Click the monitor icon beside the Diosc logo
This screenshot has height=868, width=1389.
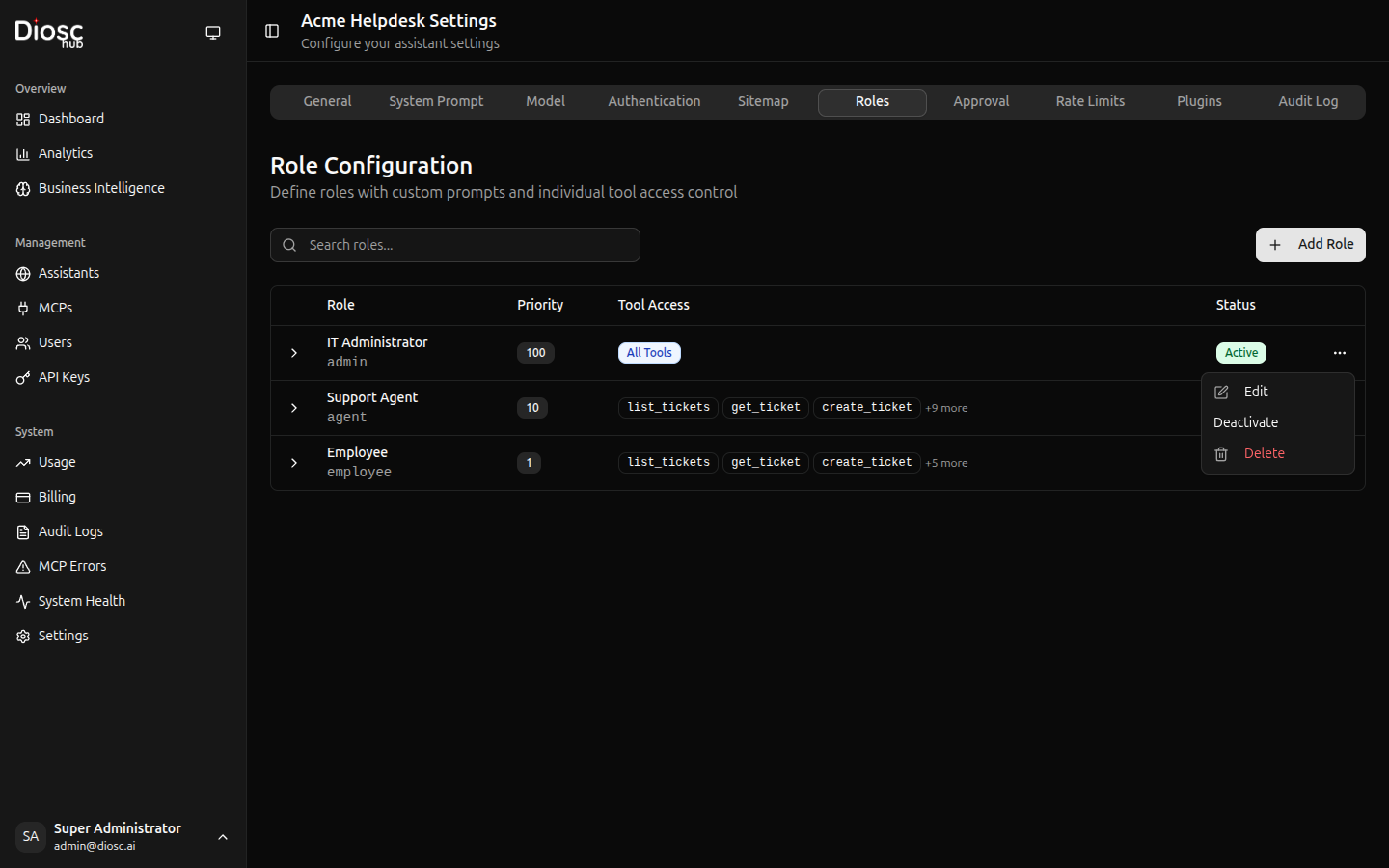213,33
